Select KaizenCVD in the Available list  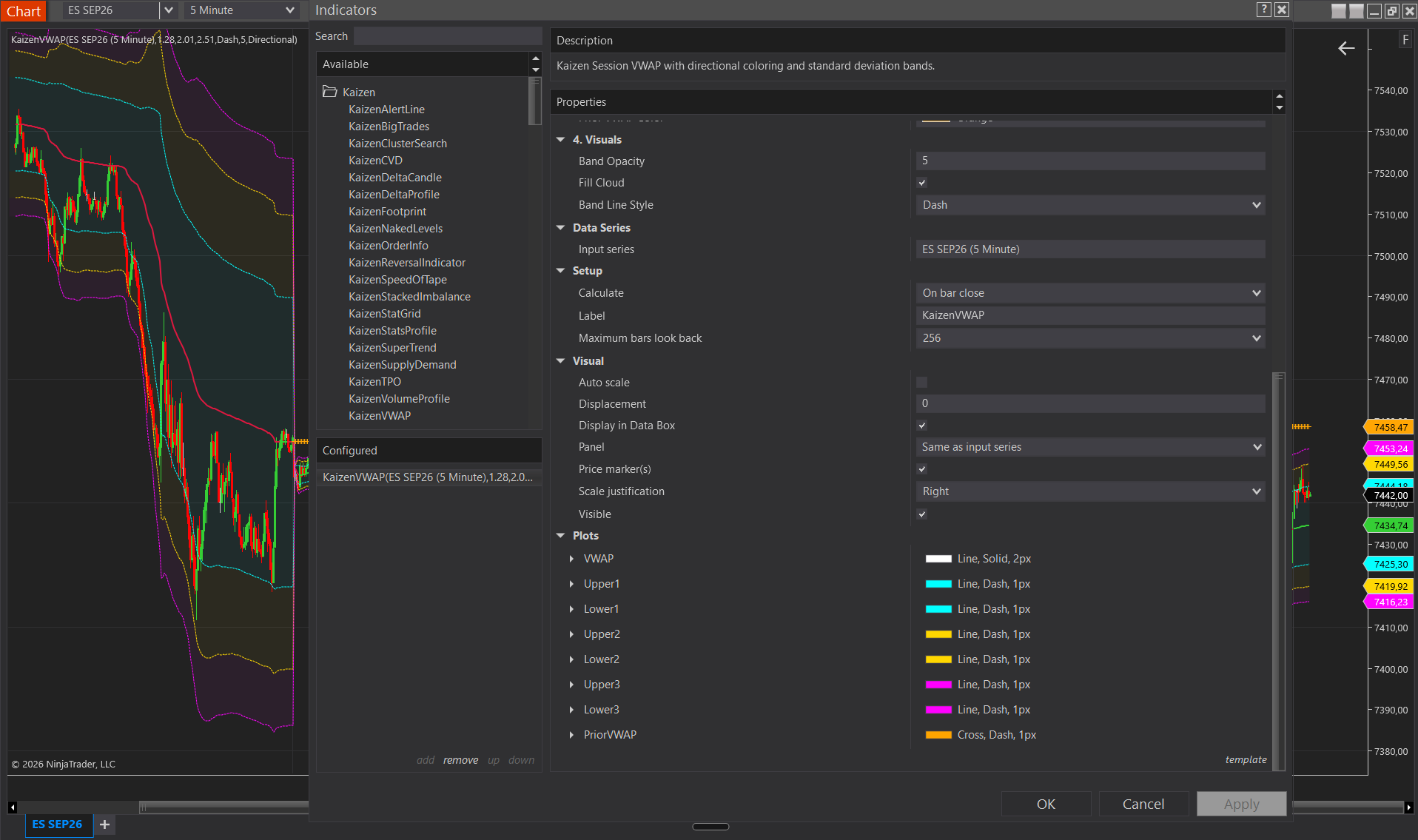pos(375,161)
